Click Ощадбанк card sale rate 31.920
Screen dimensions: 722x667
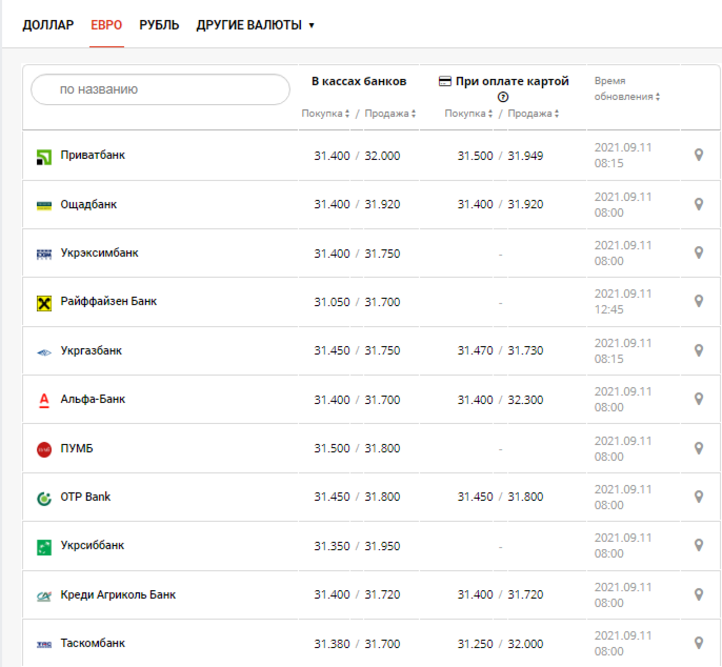(525, 204)
